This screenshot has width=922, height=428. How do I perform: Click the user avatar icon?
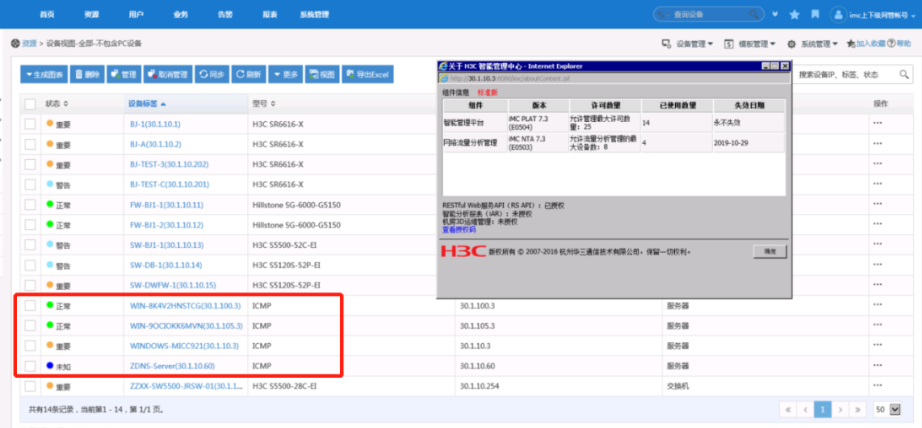(839, 15)
